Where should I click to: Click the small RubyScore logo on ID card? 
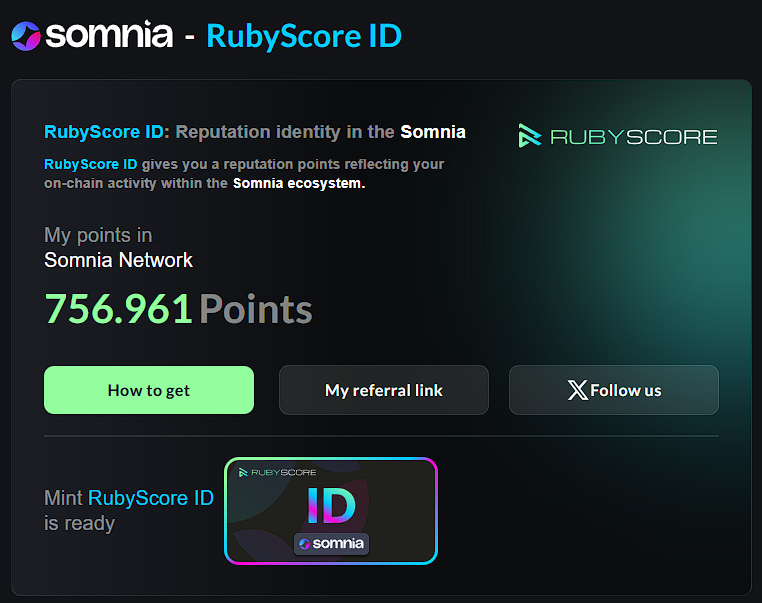[x=277, y=472]
